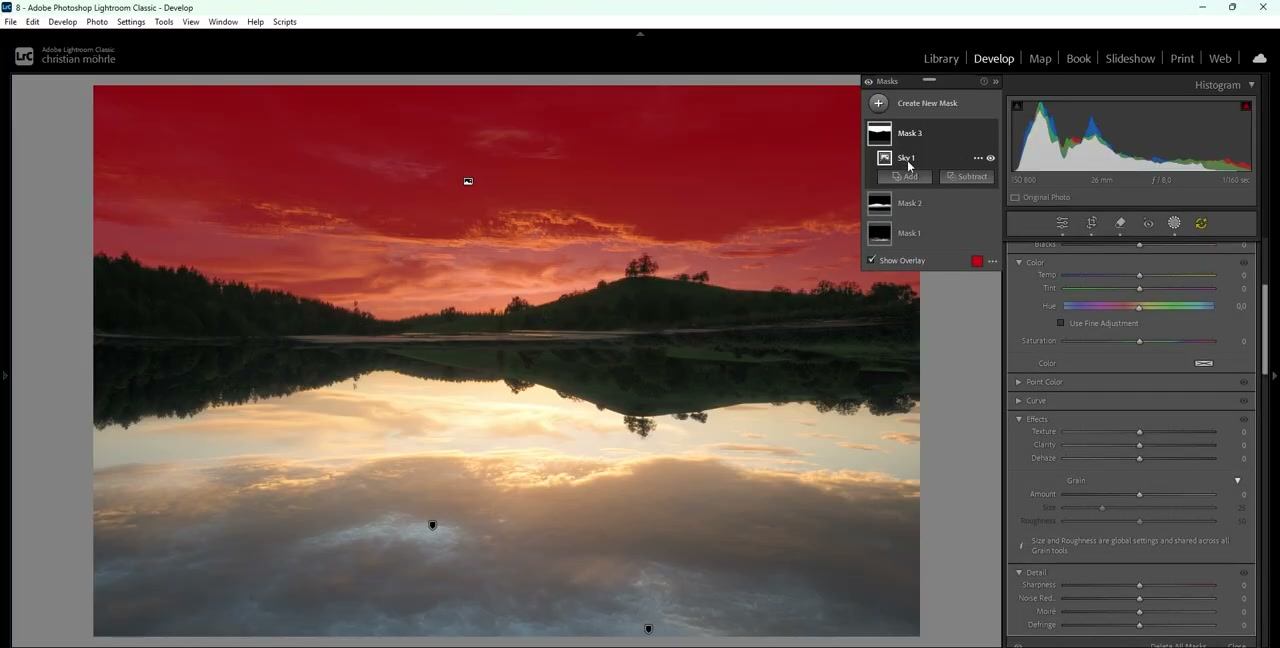This screenshot has width=1280, height=648.
Task: Toggle the Show Overlay checkbox
Action: coord(871,260)
